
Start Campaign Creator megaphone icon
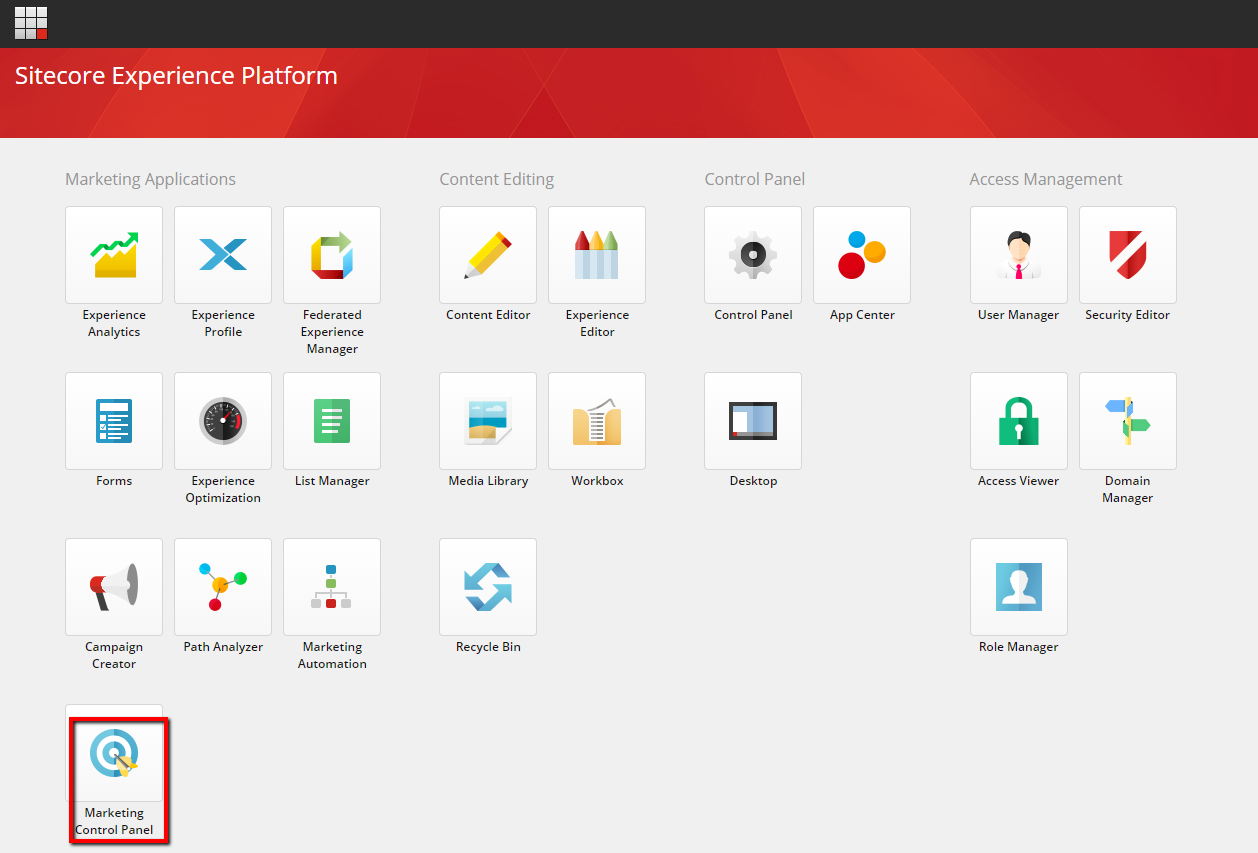tap(114, 587)
